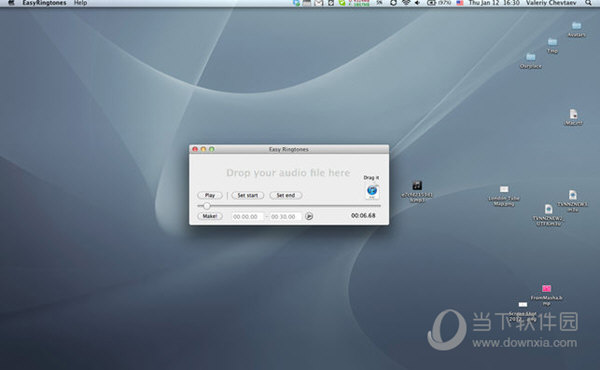Select the Ourplace folder on desktop

530,61
